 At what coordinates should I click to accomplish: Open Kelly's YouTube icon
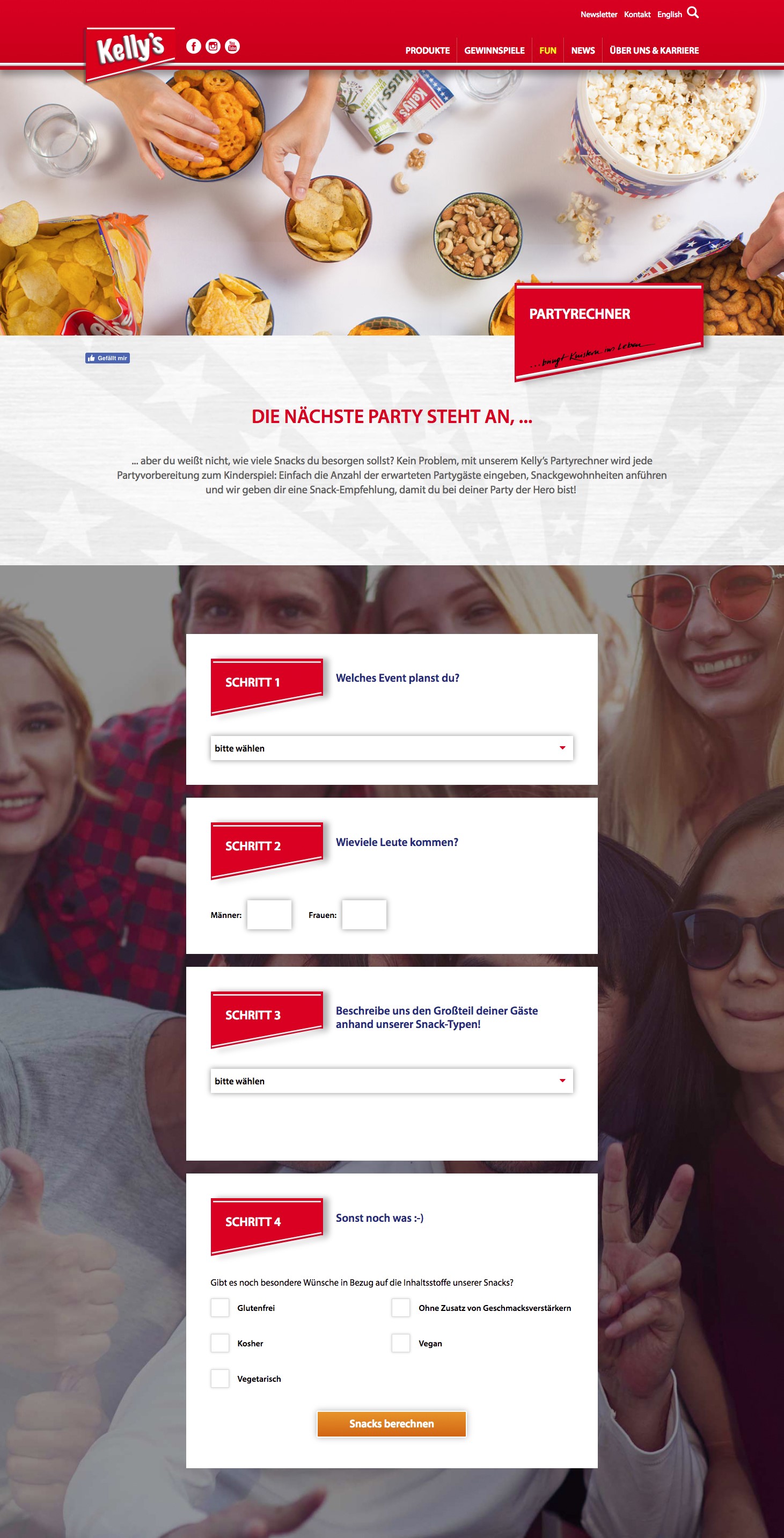click(232, 46)
